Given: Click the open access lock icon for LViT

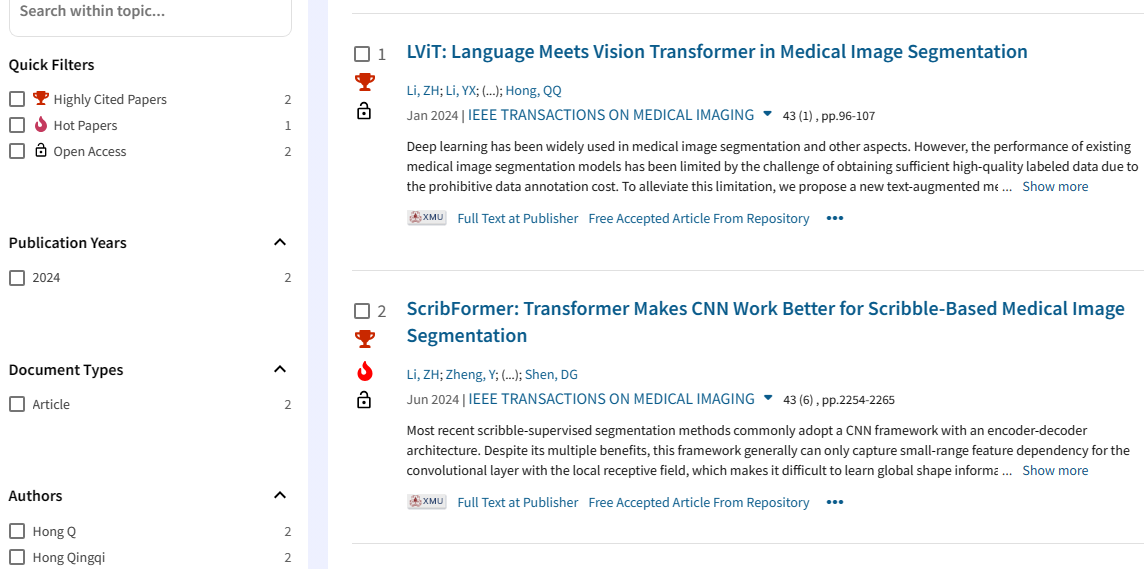Looking at the screenshot, I should (364, 112).
